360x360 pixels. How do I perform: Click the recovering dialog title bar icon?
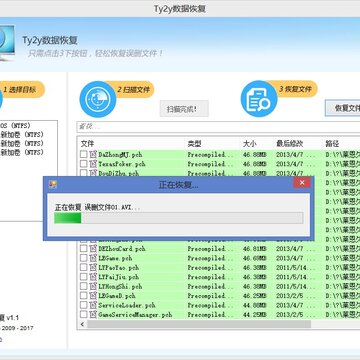pyautogui.click(x=52, y=184)
